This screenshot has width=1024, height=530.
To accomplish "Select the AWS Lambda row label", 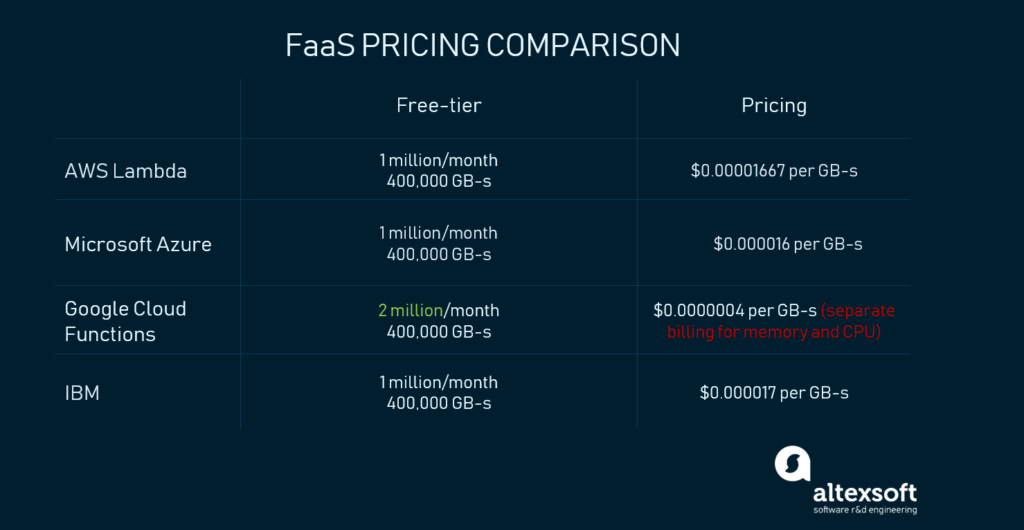I will coord(125,171).
